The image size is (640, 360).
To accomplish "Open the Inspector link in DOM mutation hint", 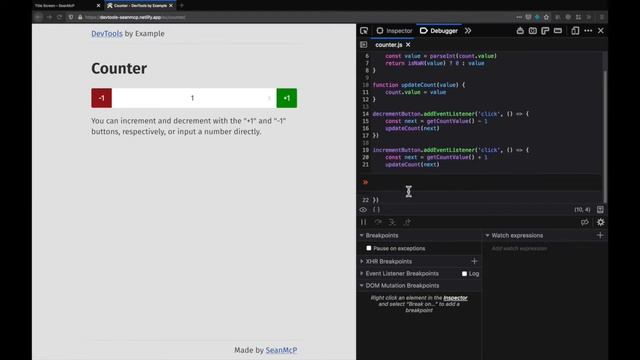I will 455,298.
